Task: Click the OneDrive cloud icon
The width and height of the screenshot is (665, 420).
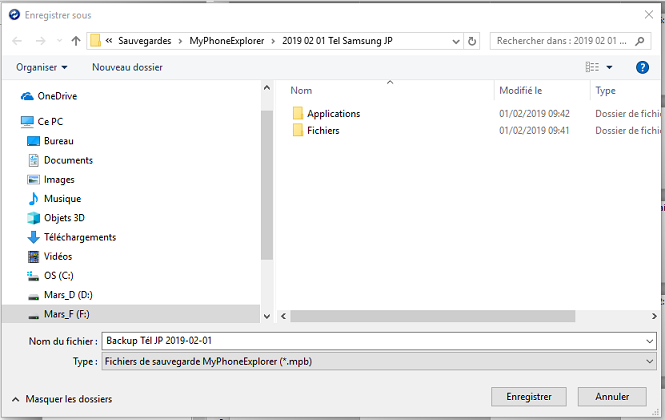Action: tap(27, 96)
